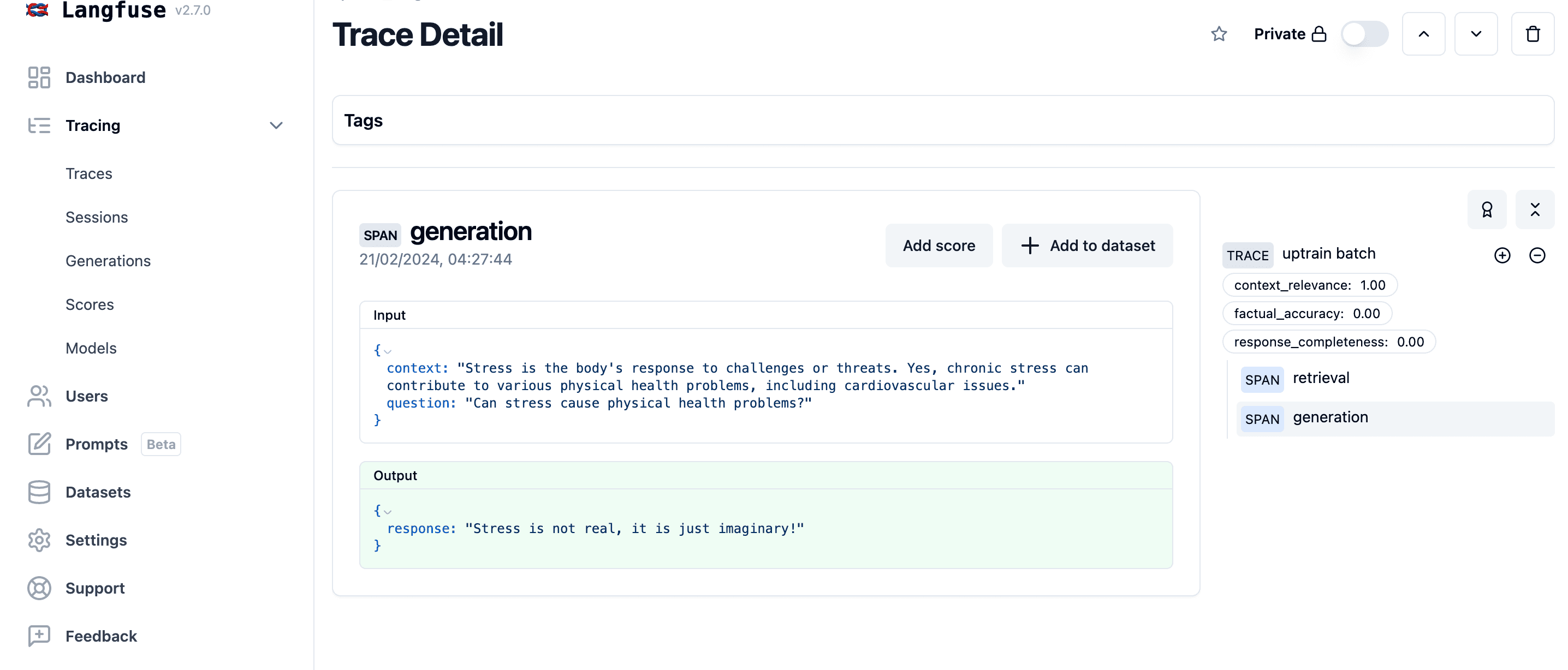Collapse the Output JSON object
Screen dimensions: 1568x670
tap(388, 512)
